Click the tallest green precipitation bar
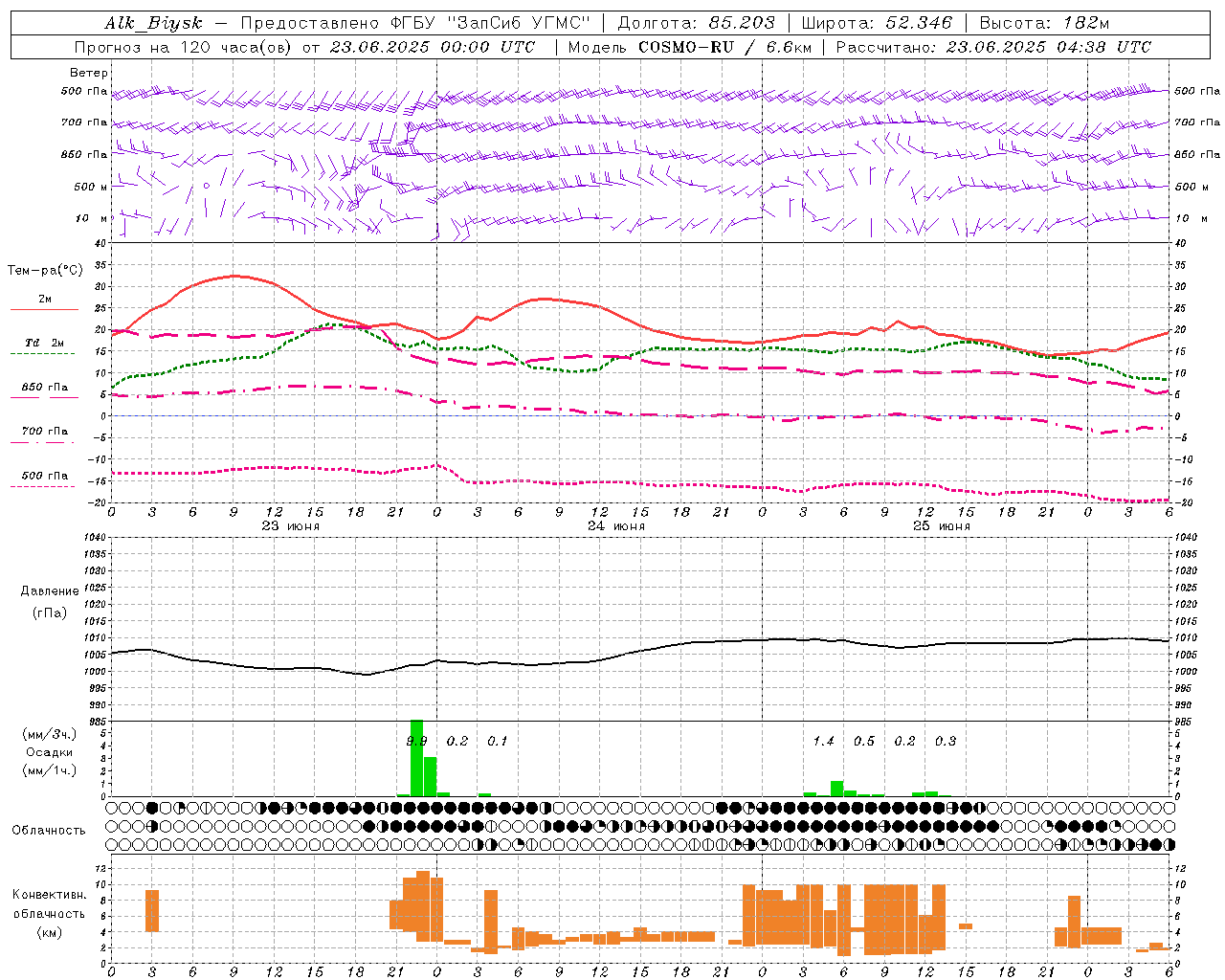Viewport: 1225px width, 980px height. 416,758
